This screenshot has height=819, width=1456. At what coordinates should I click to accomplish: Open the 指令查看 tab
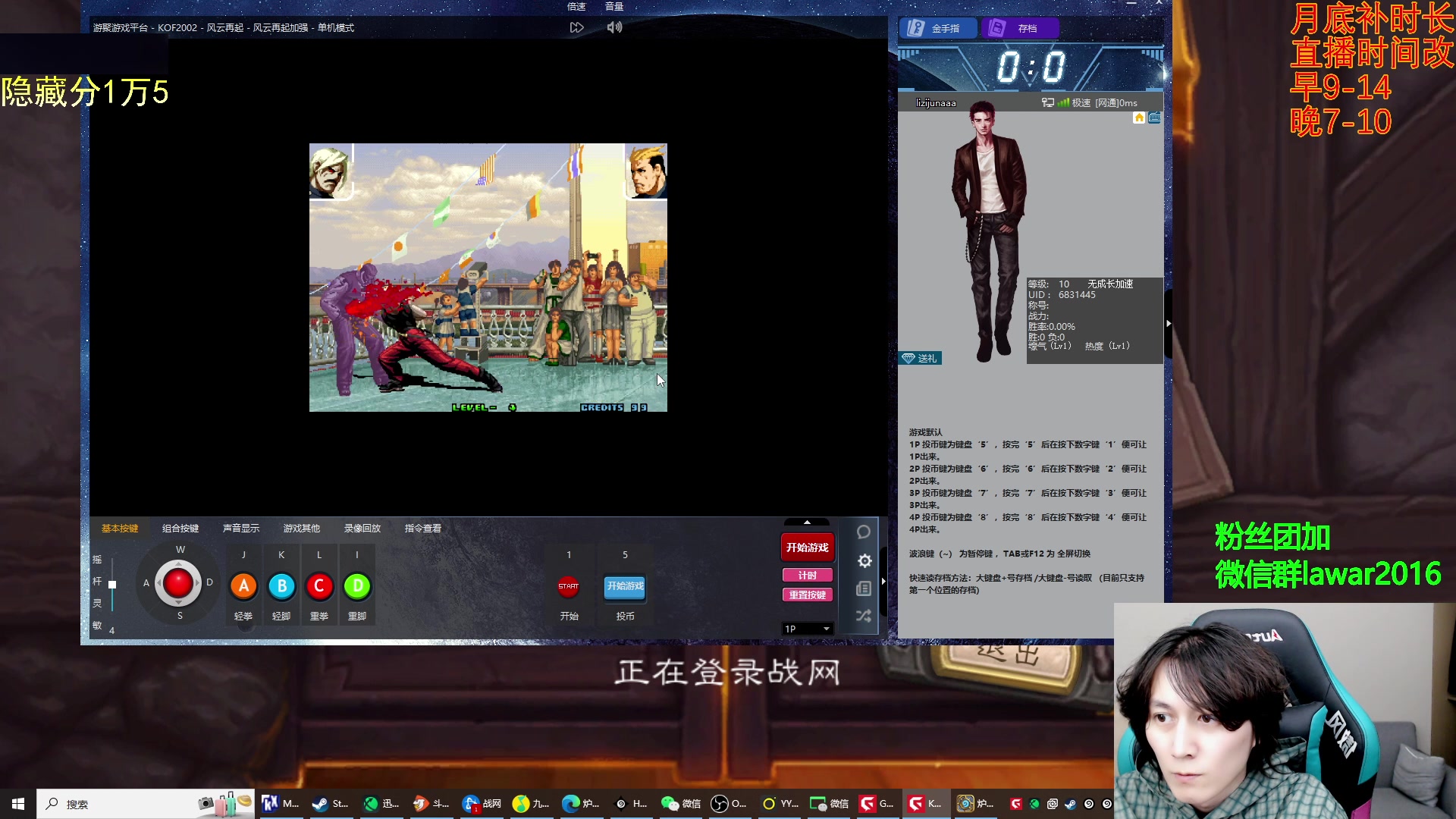pyautogui.click(x=423, y=529)
